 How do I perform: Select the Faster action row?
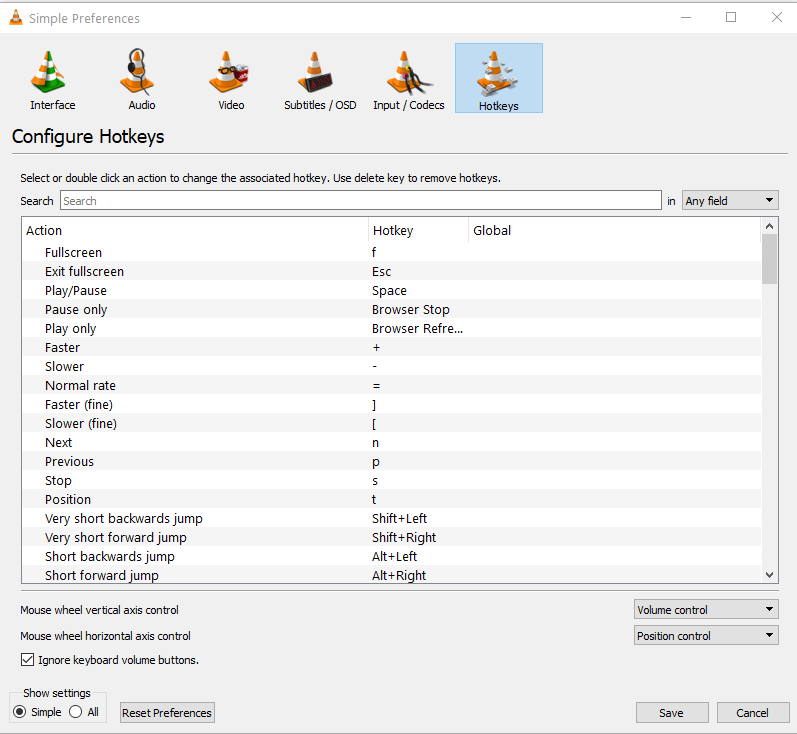coord(391,347)
